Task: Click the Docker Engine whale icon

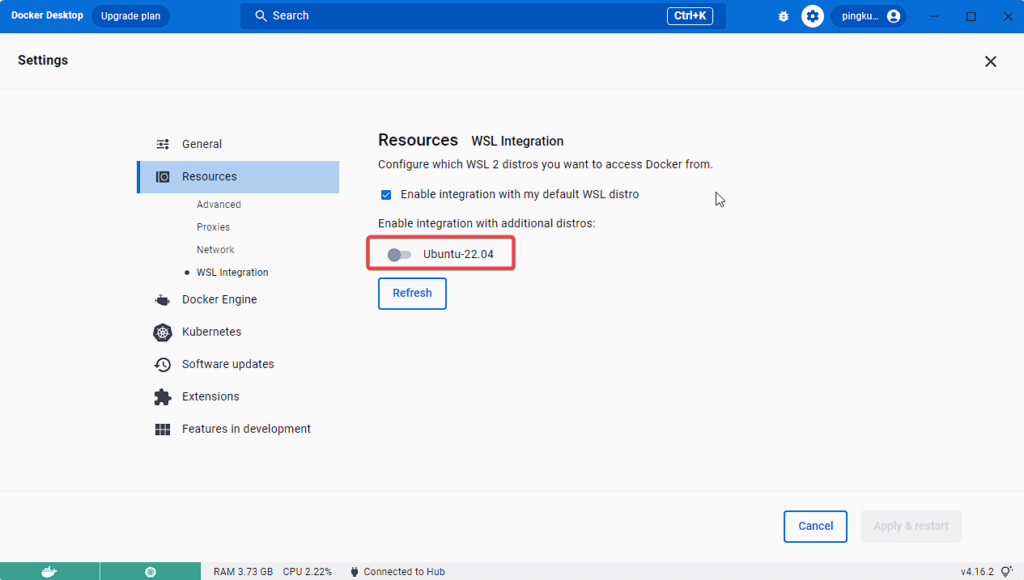Action: 163,300
